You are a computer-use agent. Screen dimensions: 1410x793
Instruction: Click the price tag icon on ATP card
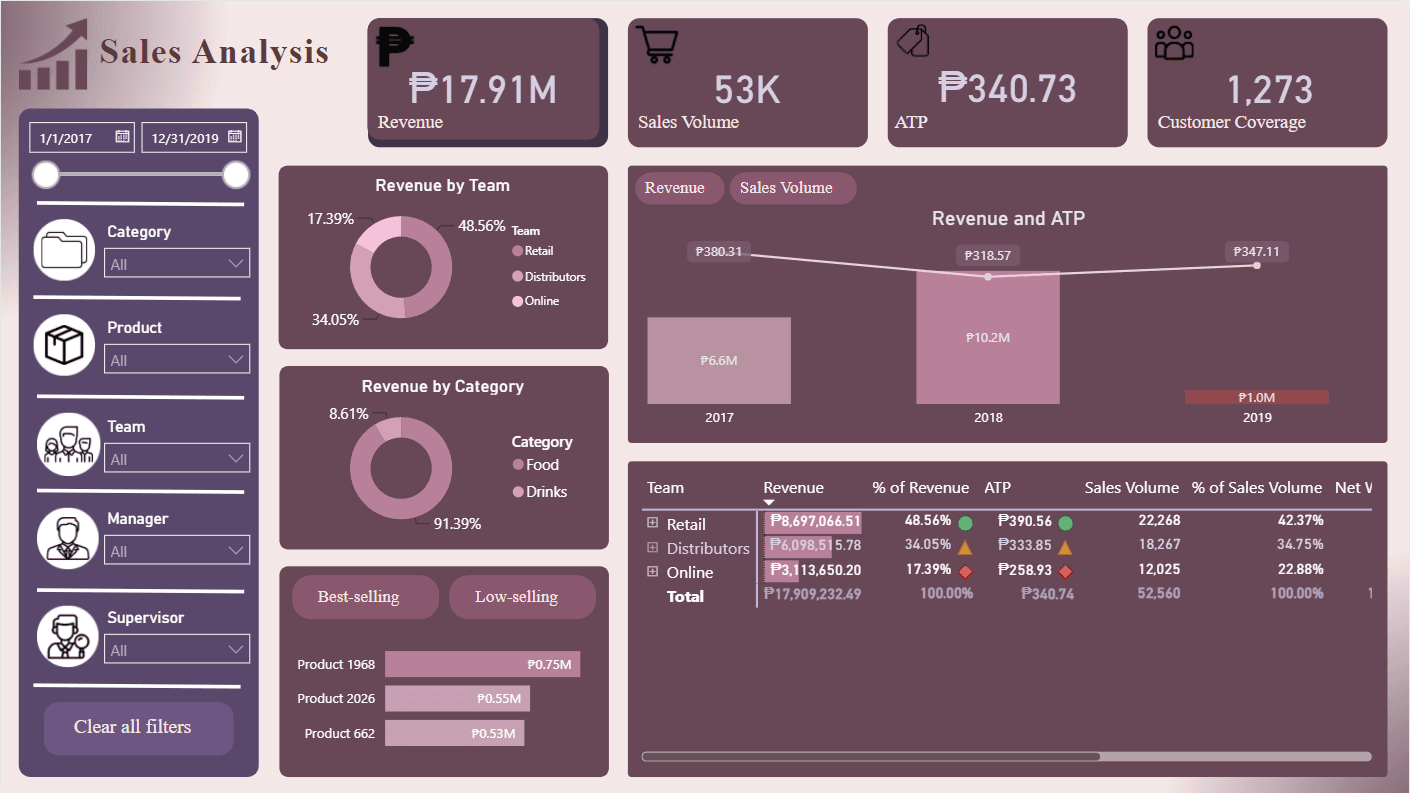click(x=912, y=41)
